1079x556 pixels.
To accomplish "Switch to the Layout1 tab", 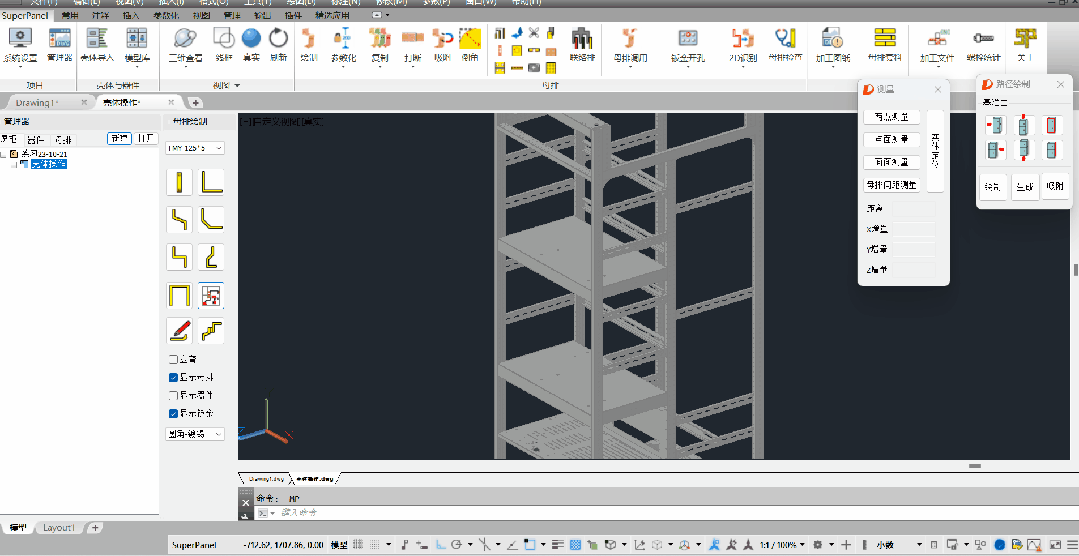I will [58, 528].
